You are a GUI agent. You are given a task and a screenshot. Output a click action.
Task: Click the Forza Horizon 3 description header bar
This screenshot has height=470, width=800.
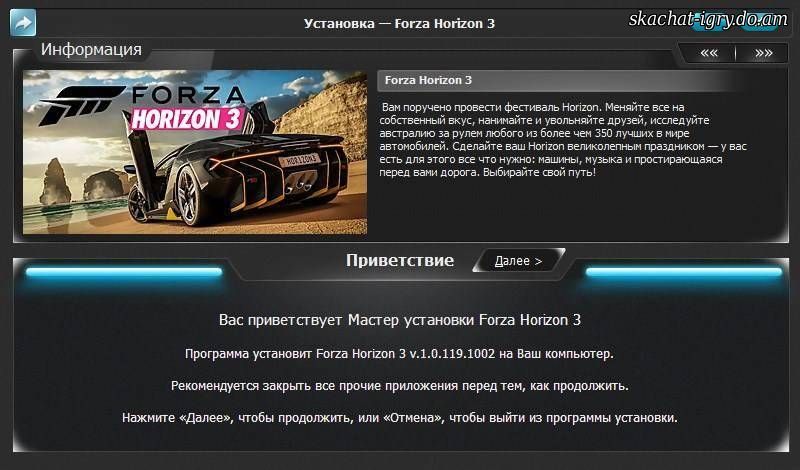coord(561,80)
